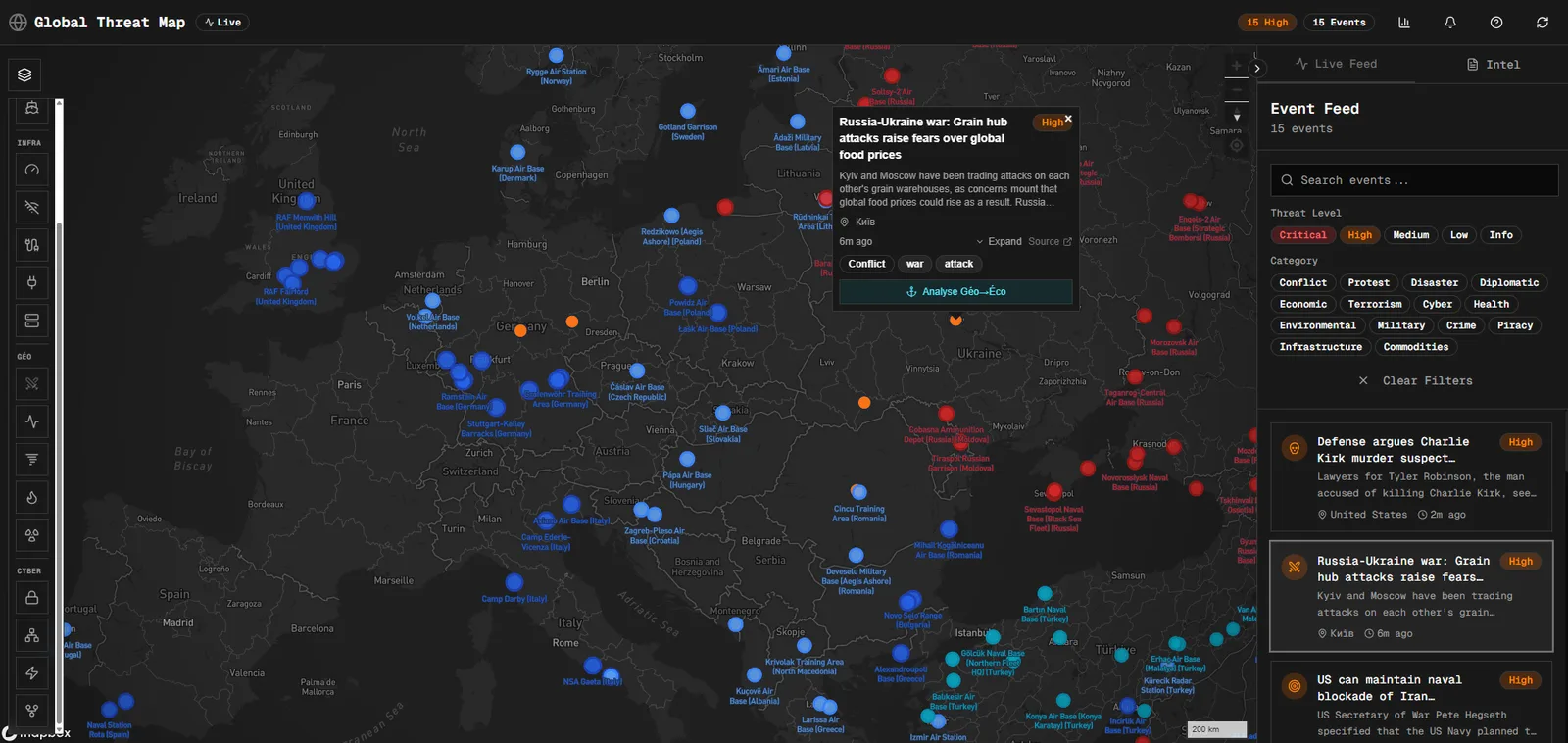Click the attack tag in popup
The height and width of the screenshot is (743, 1568).
(x=958, y=265)
